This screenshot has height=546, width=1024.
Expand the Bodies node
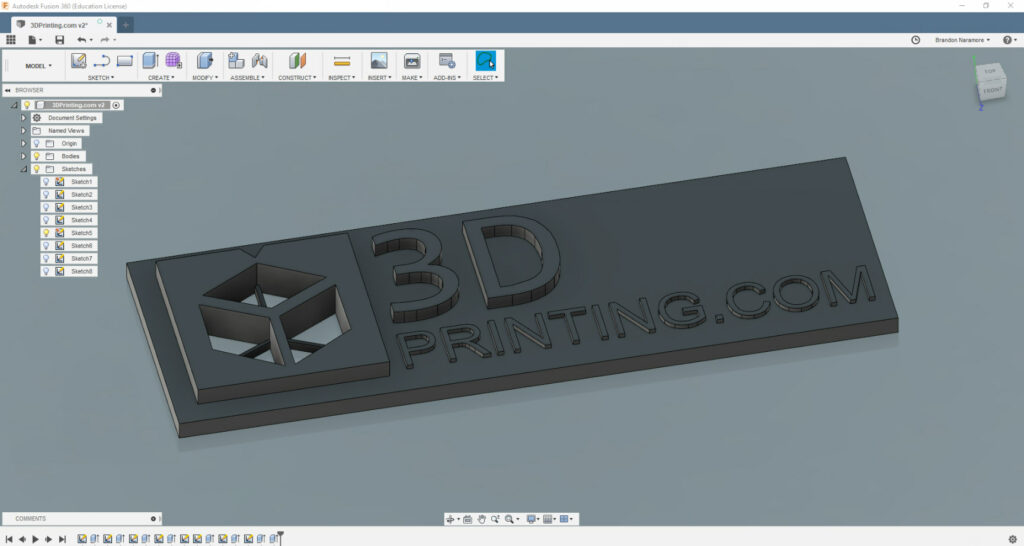[24, 156]
